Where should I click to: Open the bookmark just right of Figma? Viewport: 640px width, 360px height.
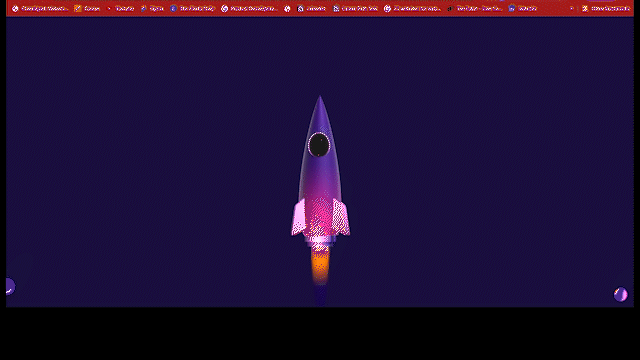pyautogui.click(x=193, y=9)
